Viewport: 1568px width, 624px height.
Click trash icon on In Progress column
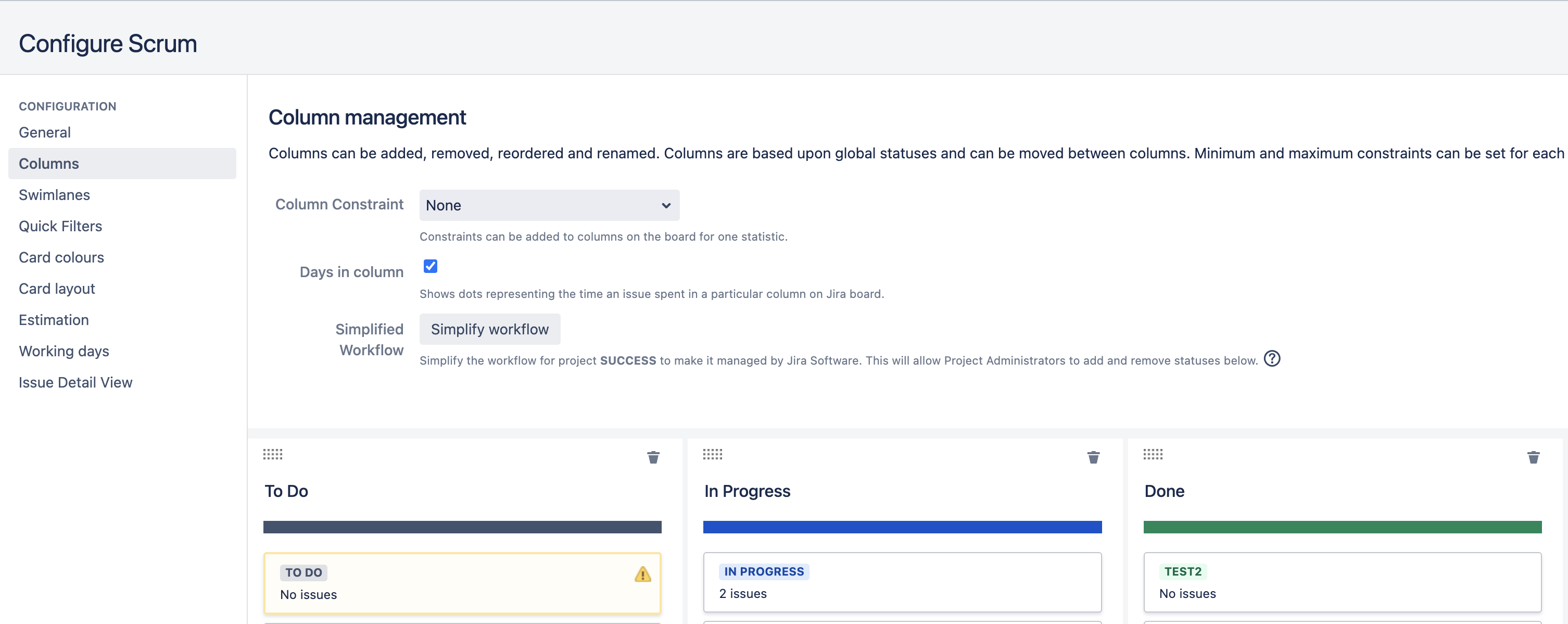coord(1093,457)
